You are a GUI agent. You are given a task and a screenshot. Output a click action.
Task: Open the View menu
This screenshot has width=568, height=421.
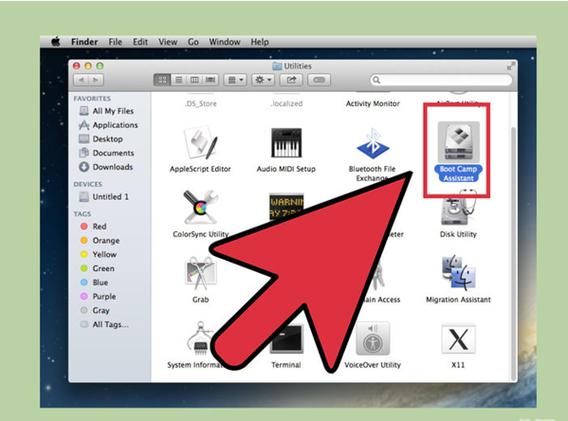[x=168, y=42]
